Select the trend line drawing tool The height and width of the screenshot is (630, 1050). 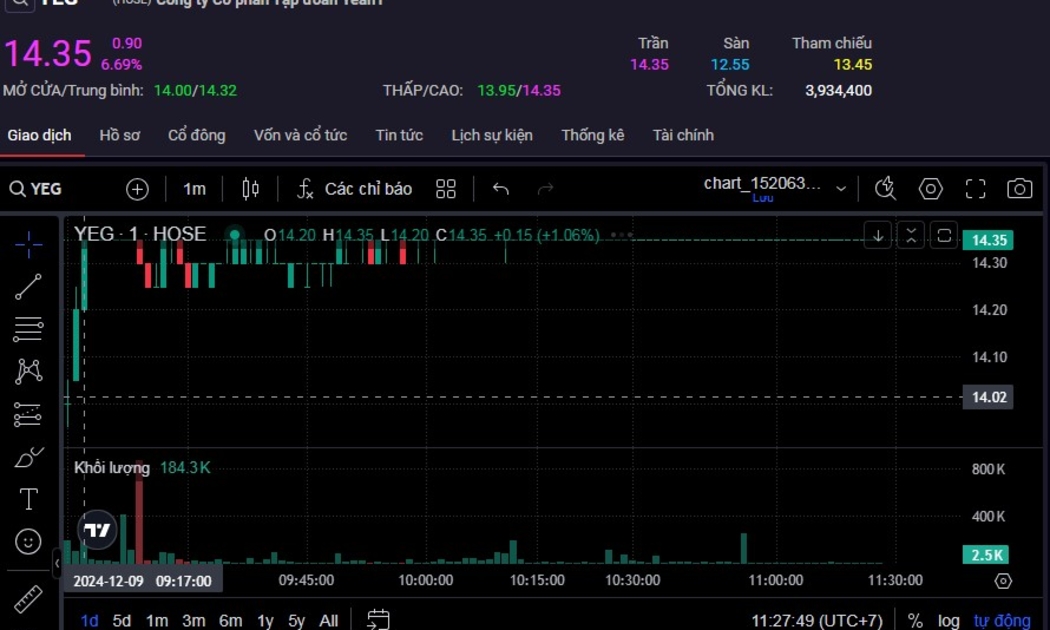28,287
